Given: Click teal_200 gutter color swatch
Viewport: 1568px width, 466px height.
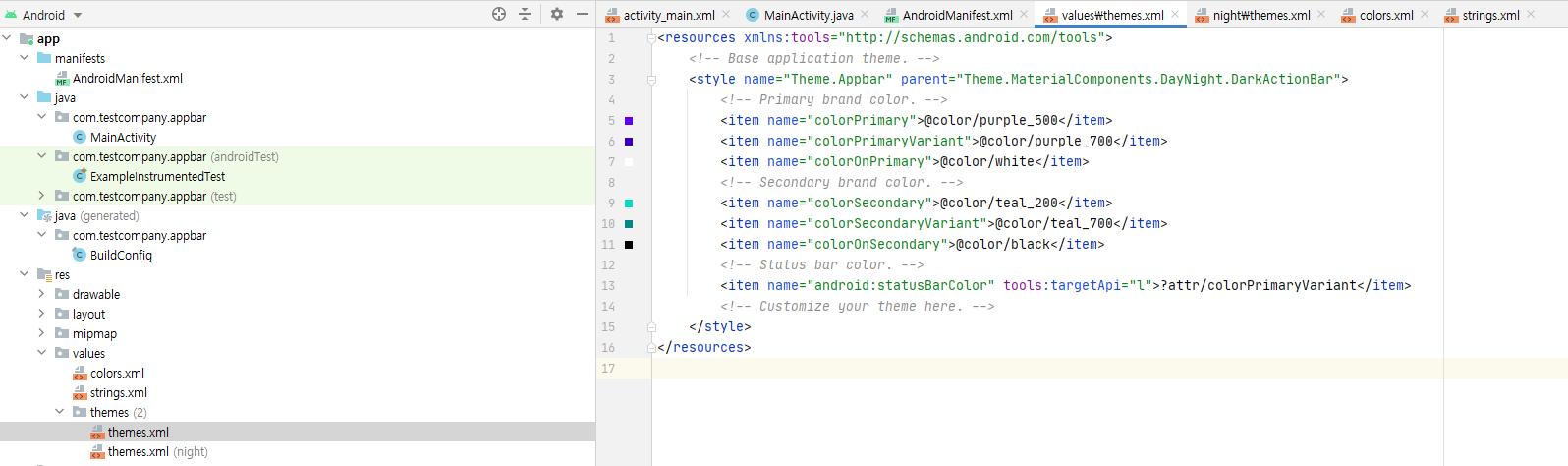Looking at the screenshot, I should click(629, 204).
